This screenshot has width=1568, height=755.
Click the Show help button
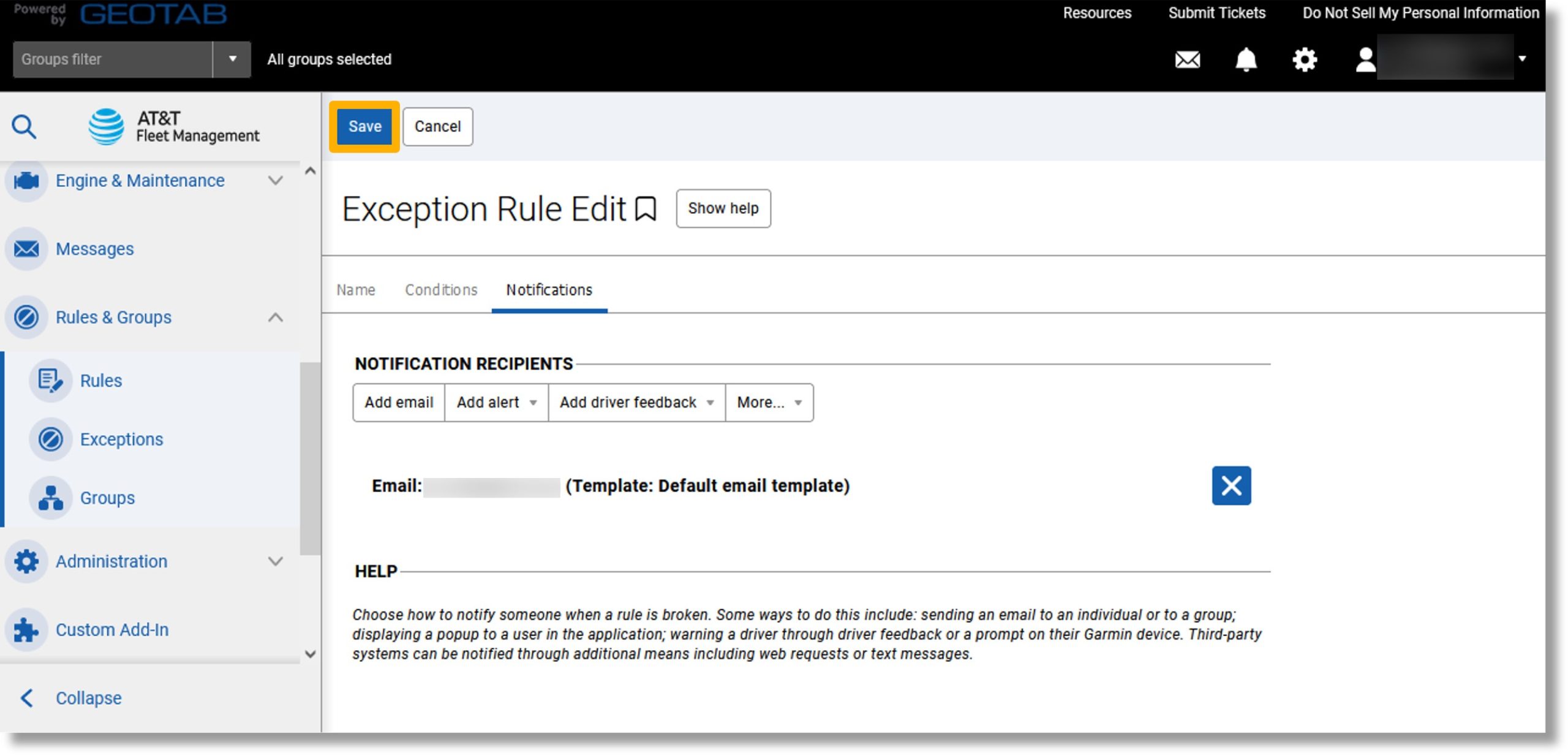723,208
